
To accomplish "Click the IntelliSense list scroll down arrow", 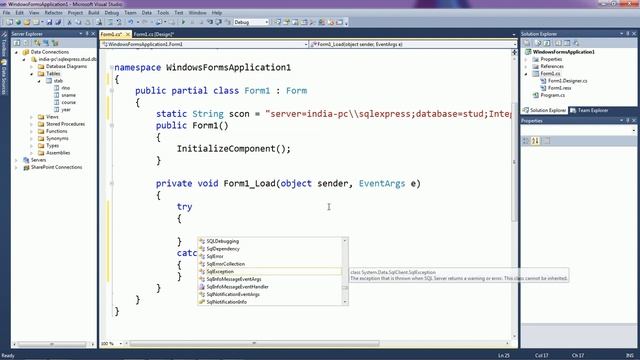I will (x=345, y=302).
